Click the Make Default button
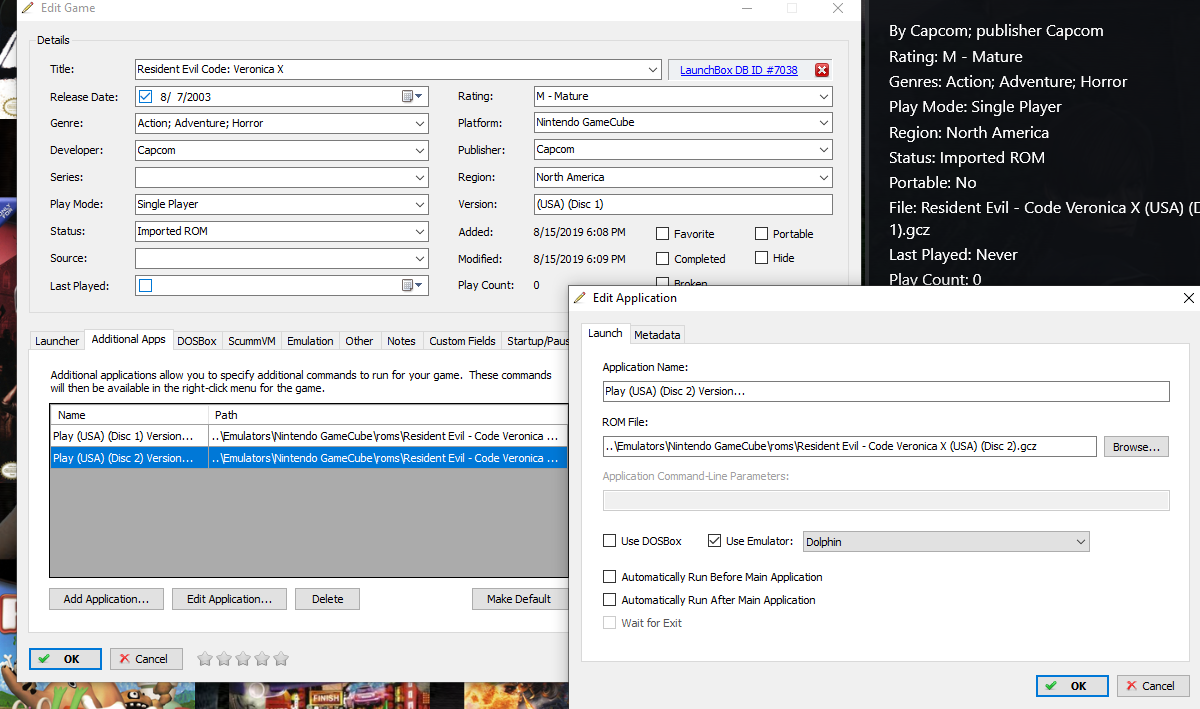This screenshot has width=1200, height=709. click(519, 599)
